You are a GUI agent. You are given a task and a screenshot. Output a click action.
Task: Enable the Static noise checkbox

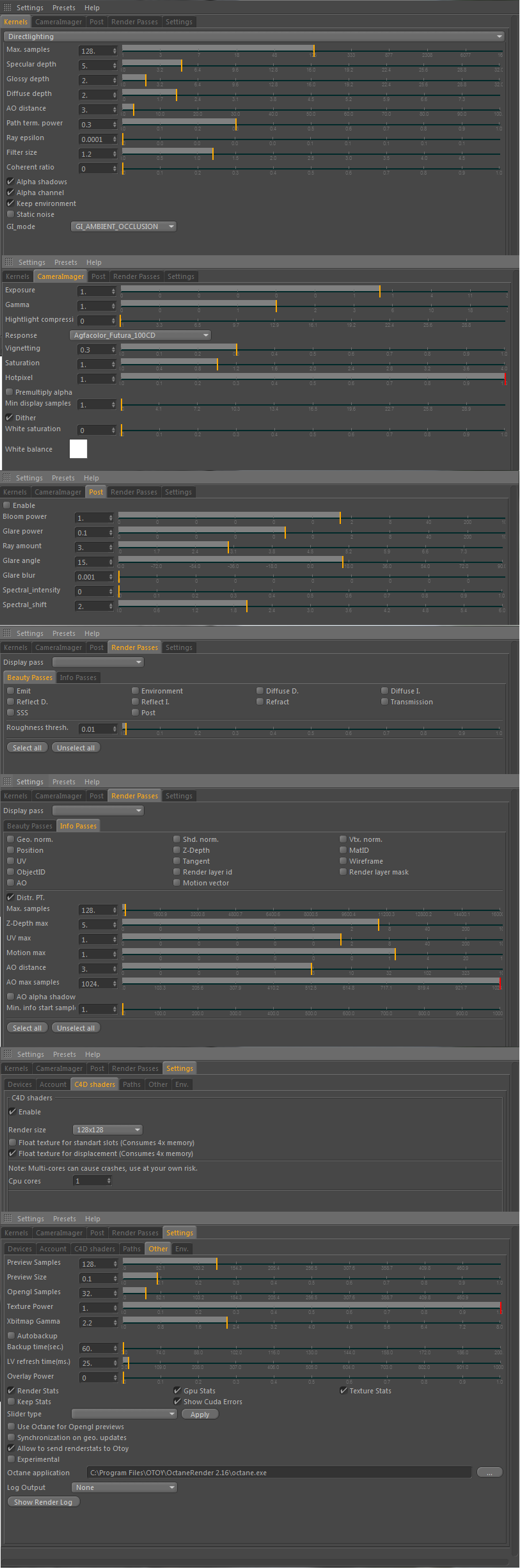tap(10, 214)
